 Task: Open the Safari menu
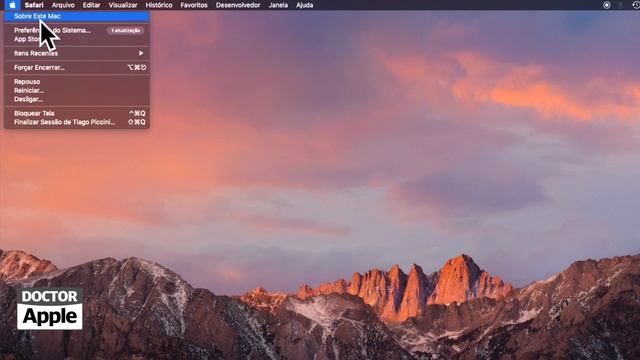34,5
